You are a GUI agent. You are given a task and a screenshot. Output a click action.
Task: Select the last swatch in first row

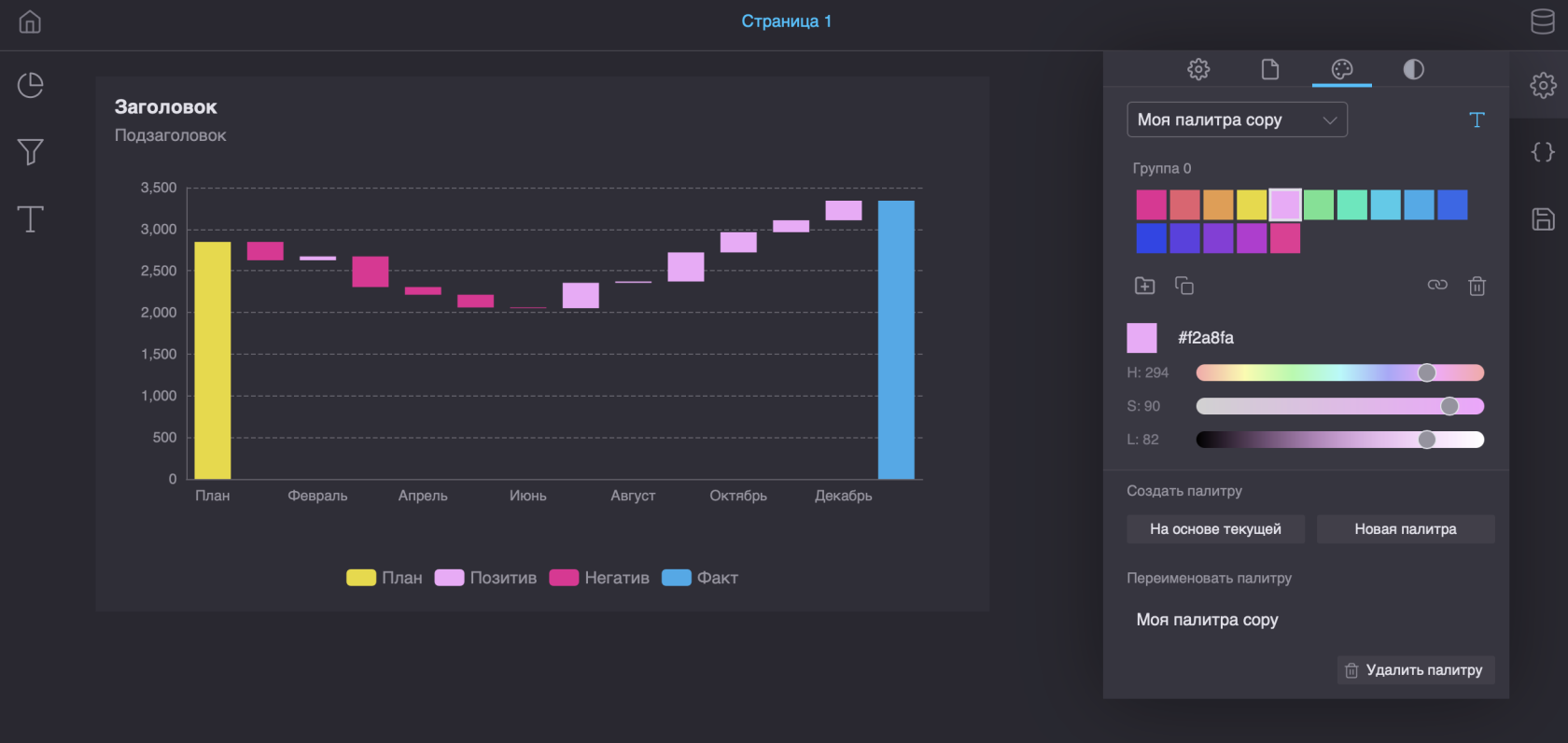tap(1452, 204)
